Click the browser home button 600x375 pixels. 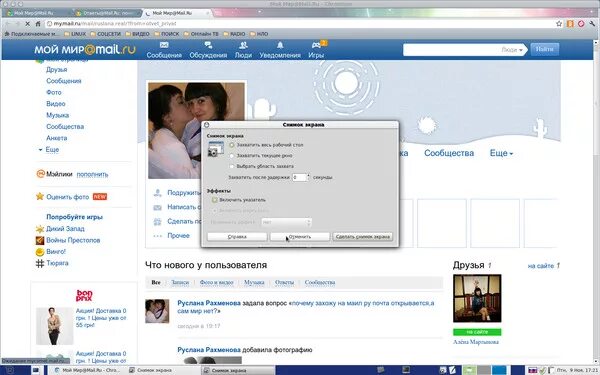click(38, 24)
